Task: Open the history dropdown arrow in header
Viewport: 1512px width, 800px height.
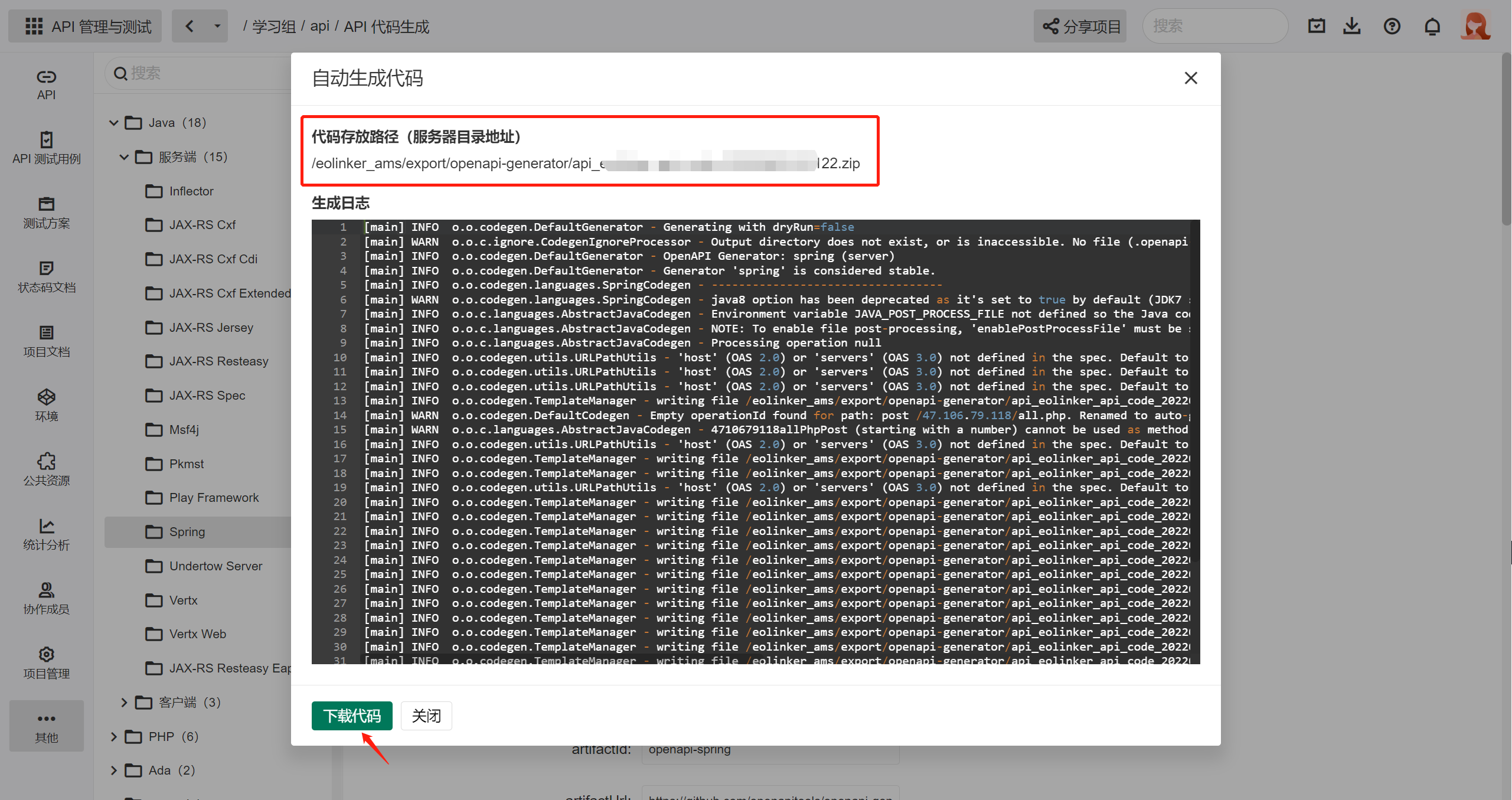Action: click(x=217, y=26)
